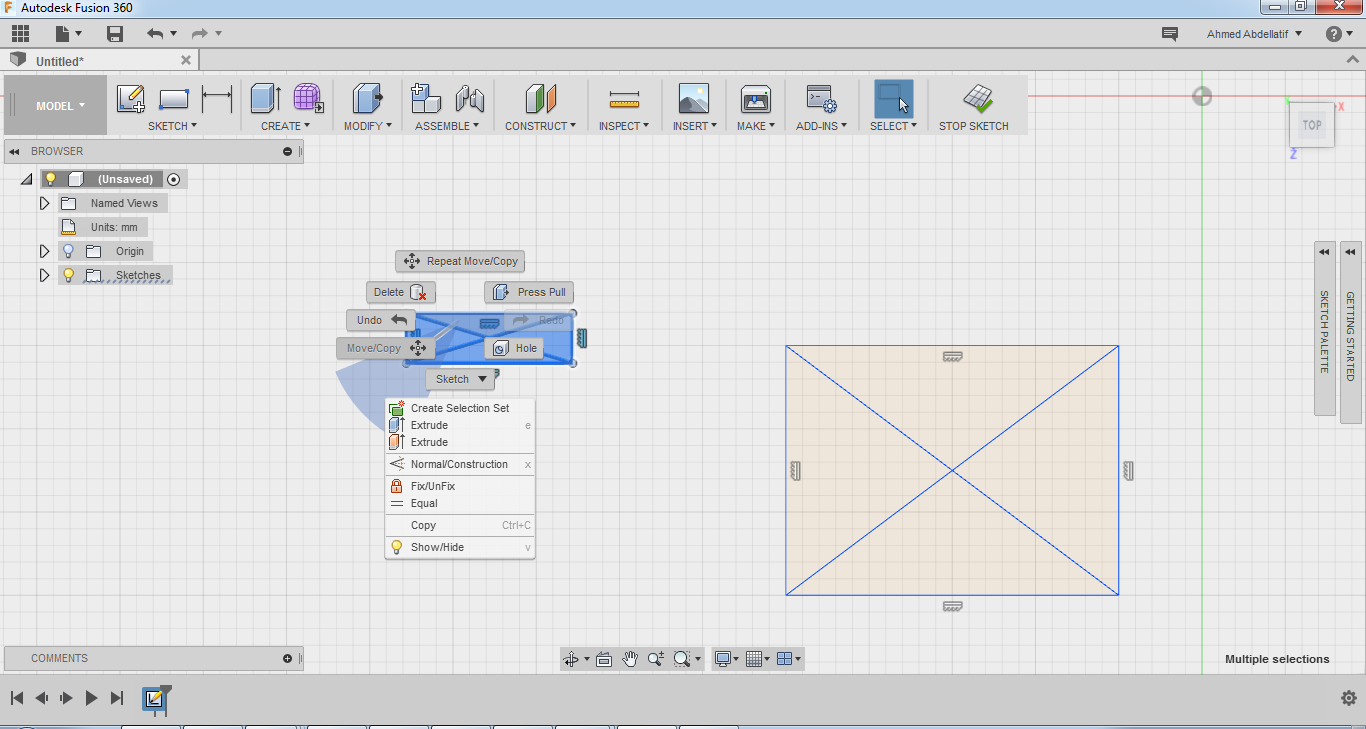Open the data panel grid icon

[x=20, y=34]
